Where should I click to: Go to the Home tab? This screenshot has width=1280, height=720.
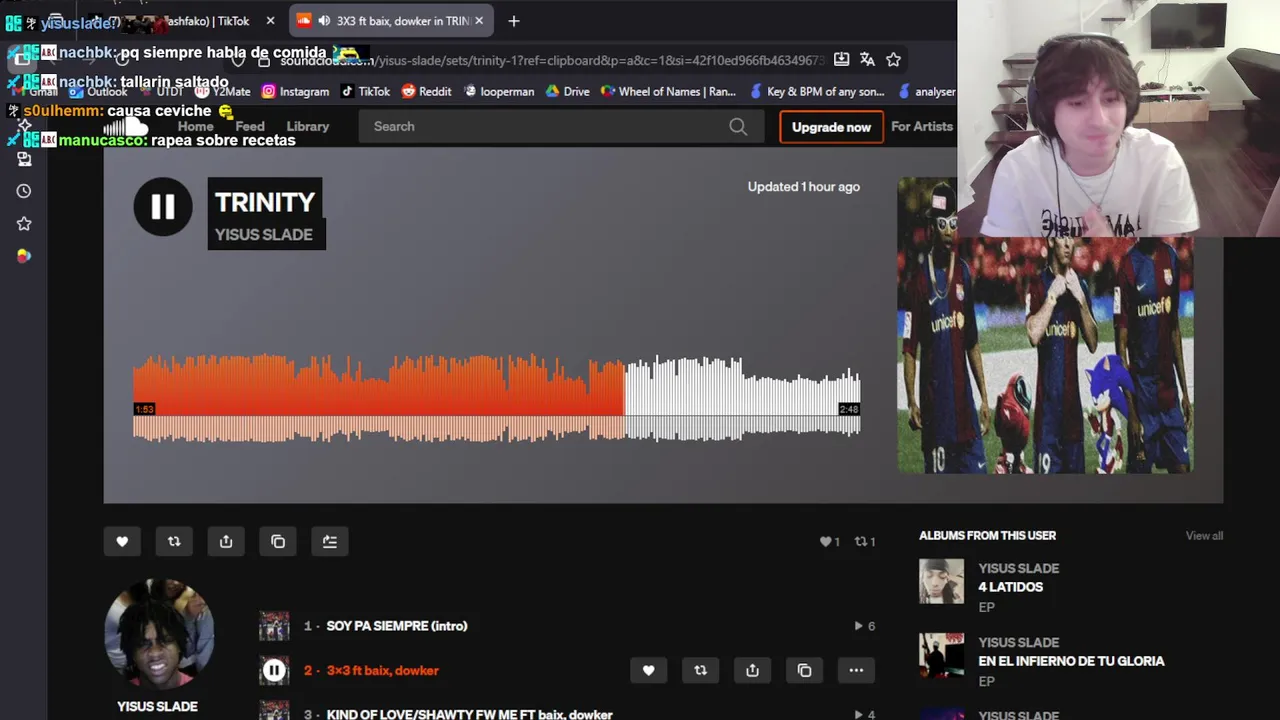pos(195,126)
